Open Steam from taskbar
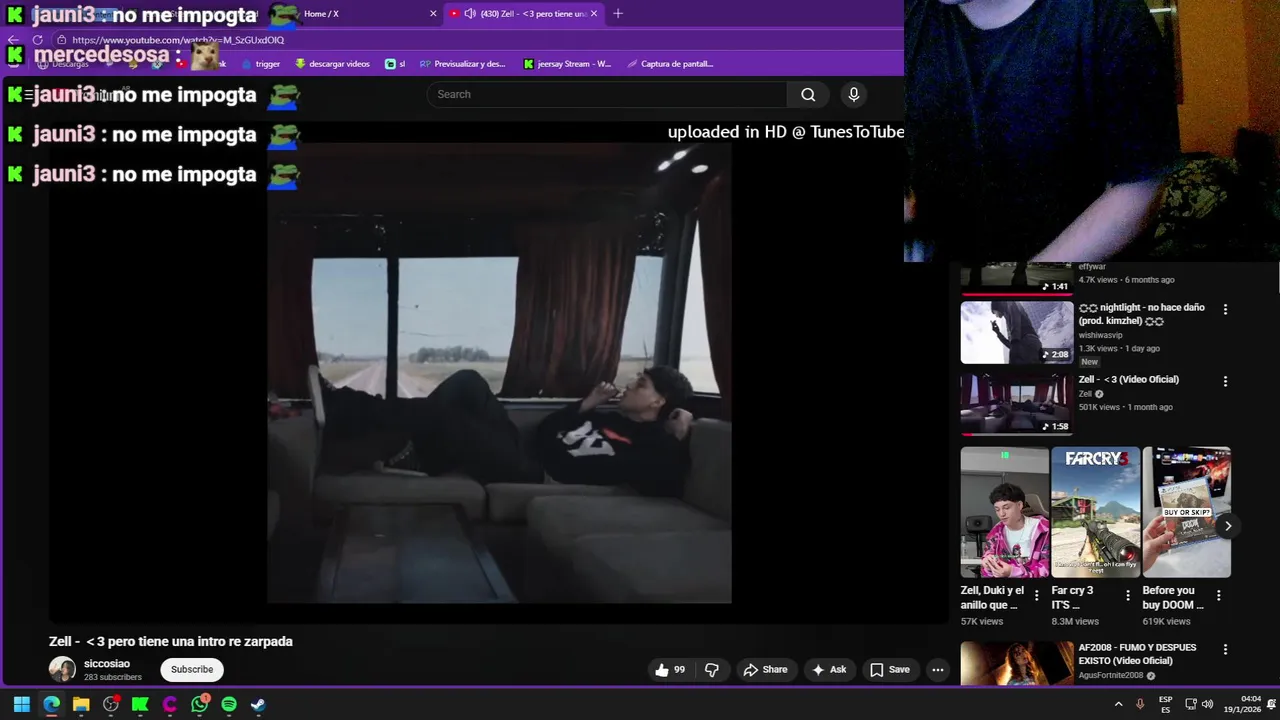The width and height of the screenshot is (1280, 720). tap(258, 704)
